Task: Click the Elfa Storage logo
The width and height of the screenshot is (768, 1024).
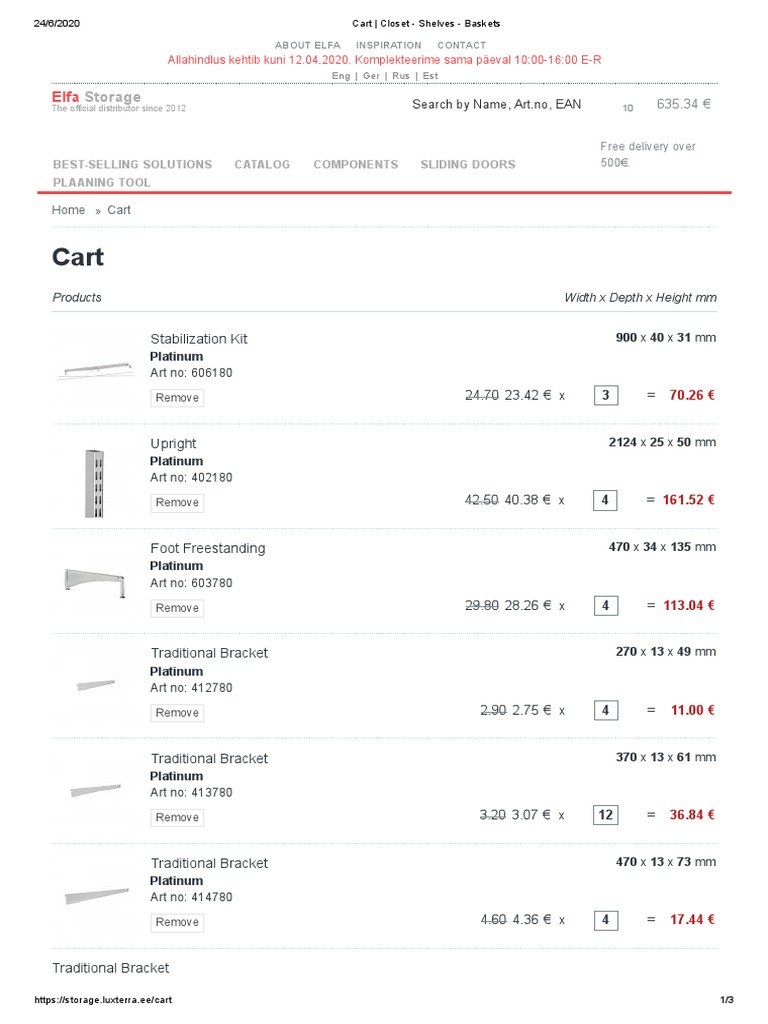Action: (x=97, y=98)
